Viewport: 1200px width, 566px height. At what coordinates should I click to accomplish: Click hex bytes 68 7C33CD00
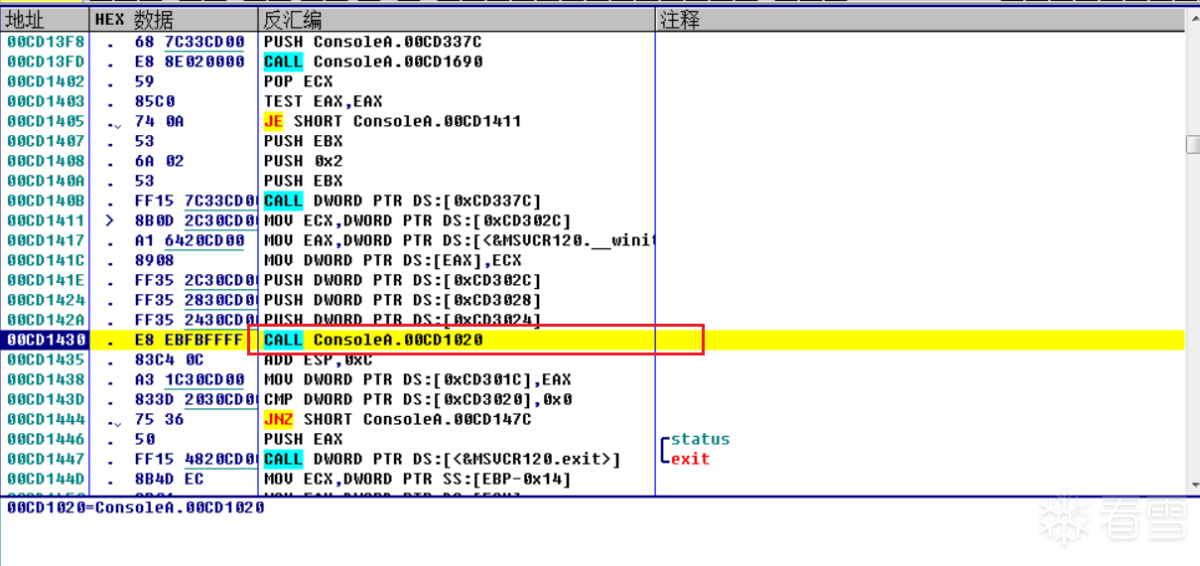pos(189,42)
